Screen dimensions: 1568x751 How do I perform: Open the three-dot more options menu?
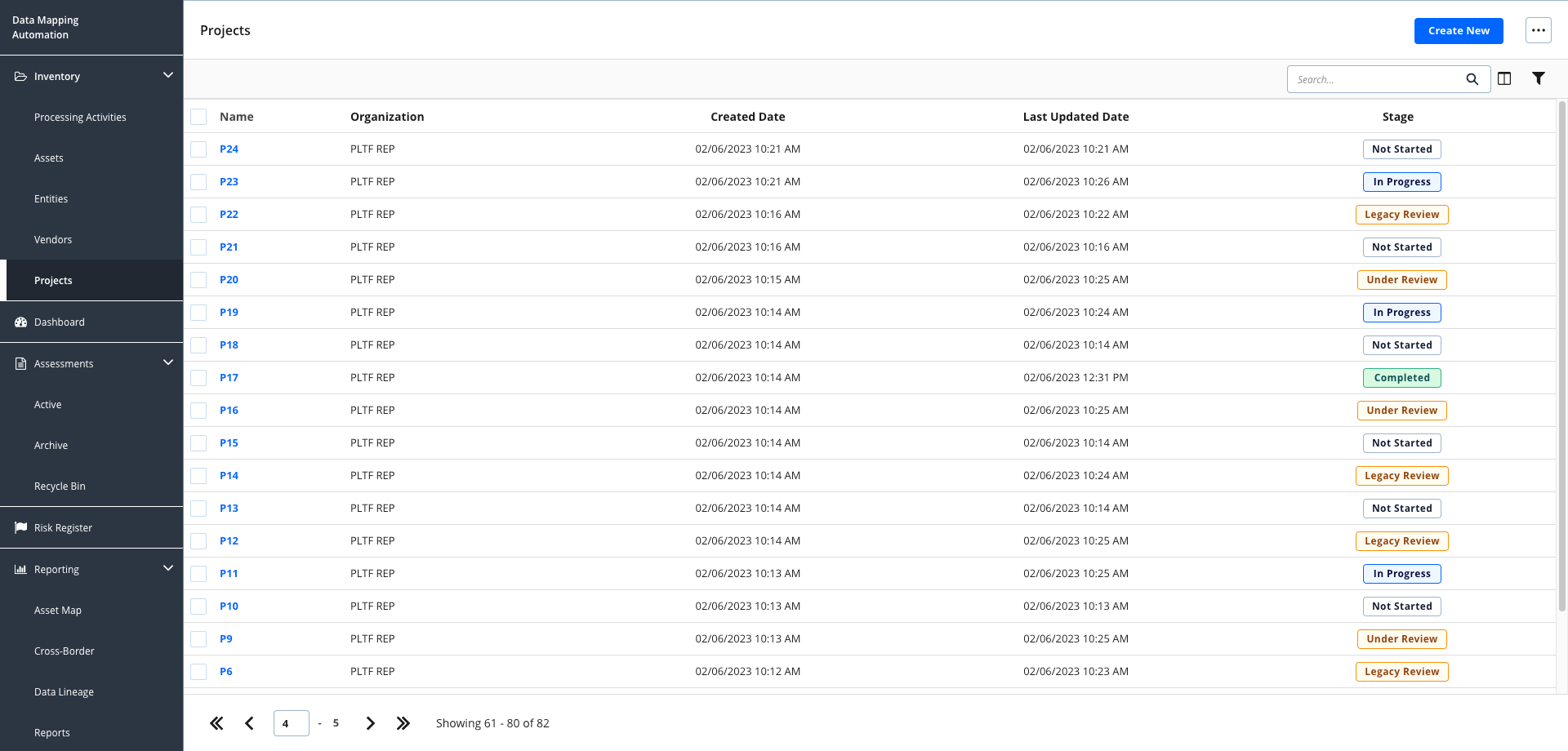coord(1538,30)
